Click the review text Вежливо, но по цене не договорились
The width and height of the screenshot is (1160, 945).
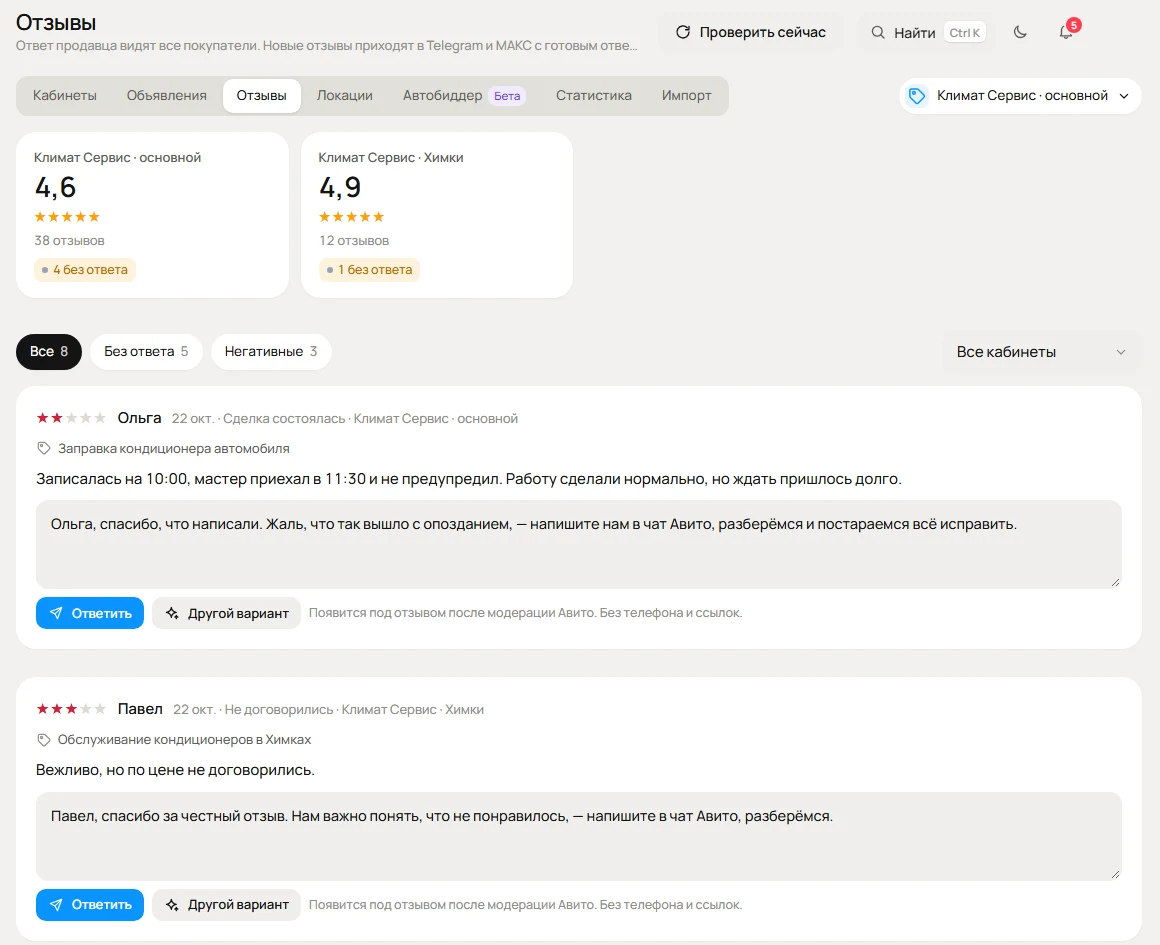pyautogui.click(x=175, y=770)
